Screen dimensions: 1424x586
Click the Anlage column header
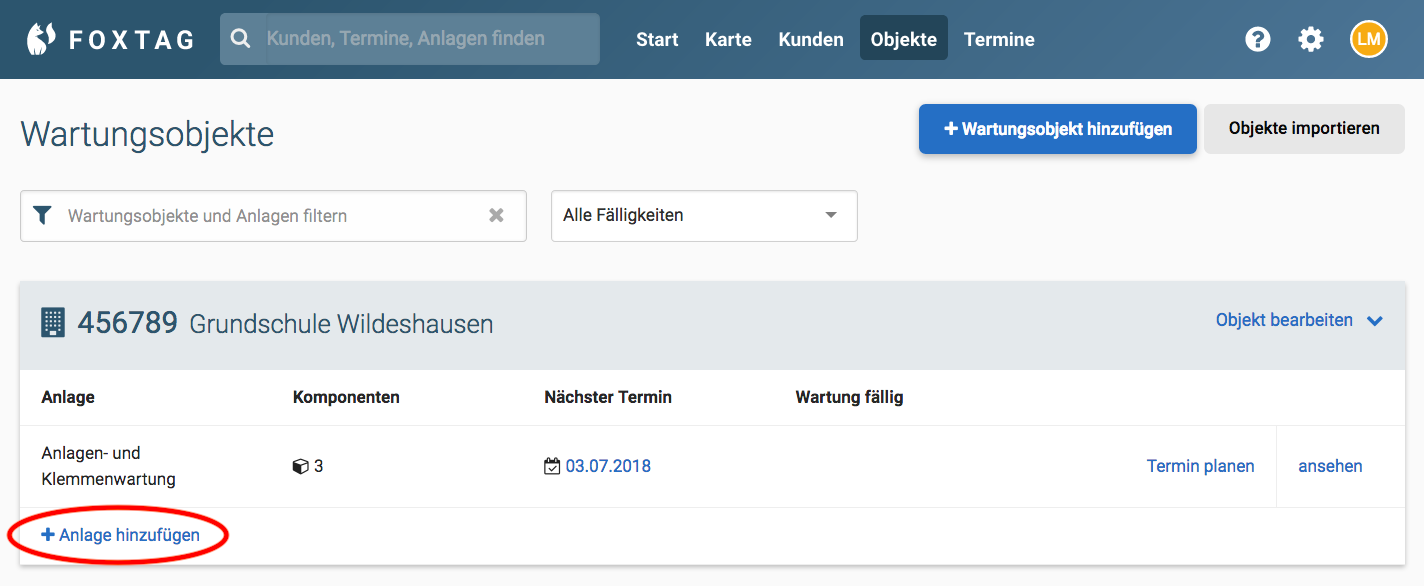pyautogui.click(x=68, y=397)
